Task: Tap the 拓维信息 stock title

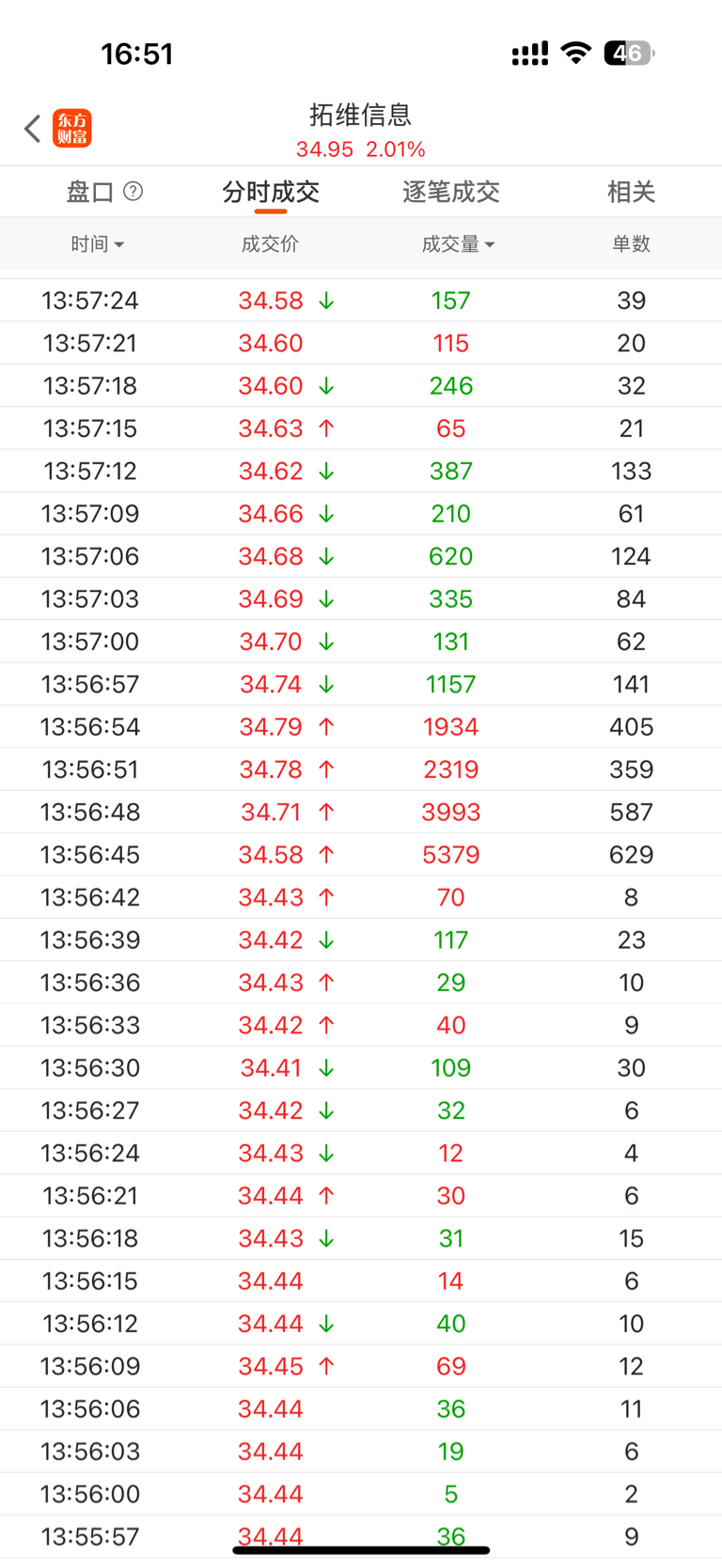Action: 361,115
